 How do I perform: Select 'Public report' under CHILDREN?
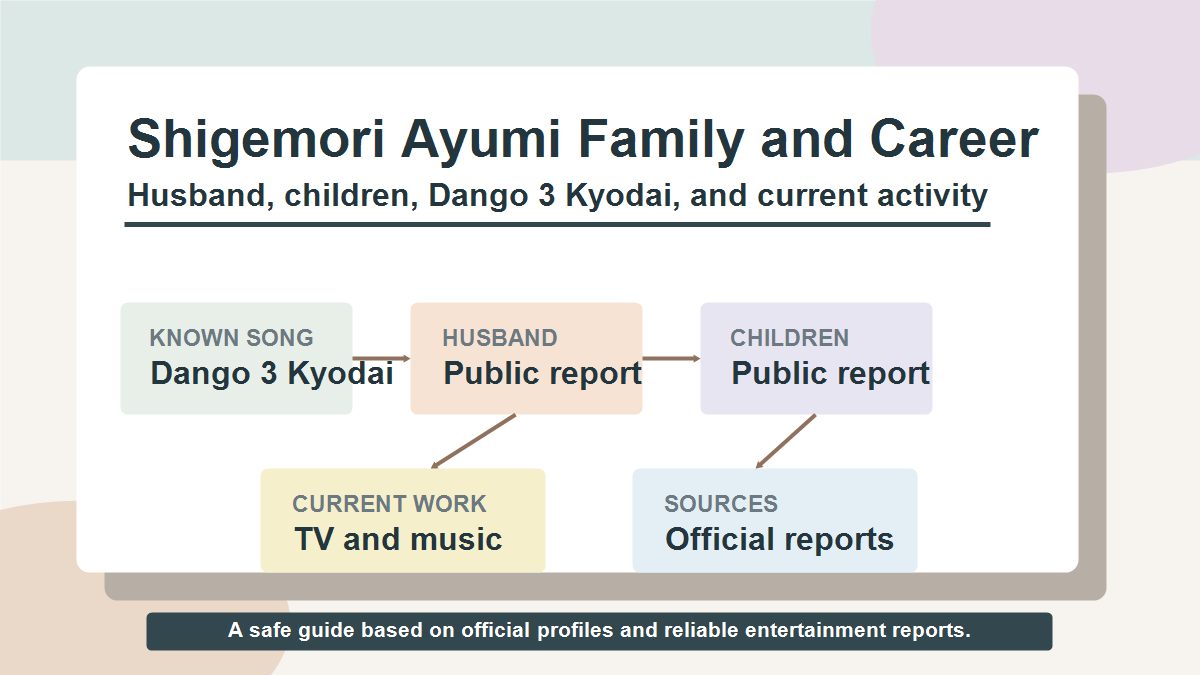point(831,374)
